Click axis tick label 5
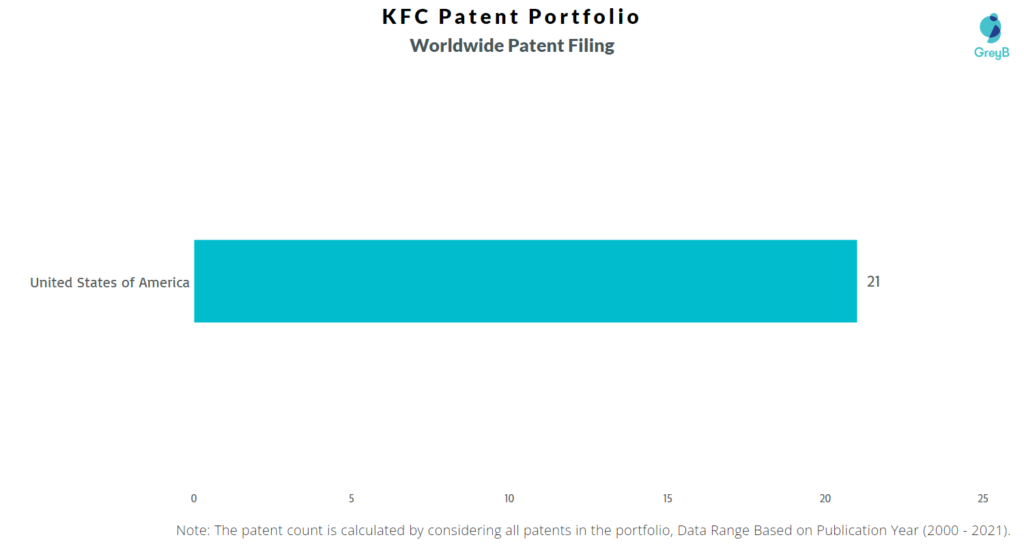Screen dimensions: 1024x546 [x=351, y=498]
